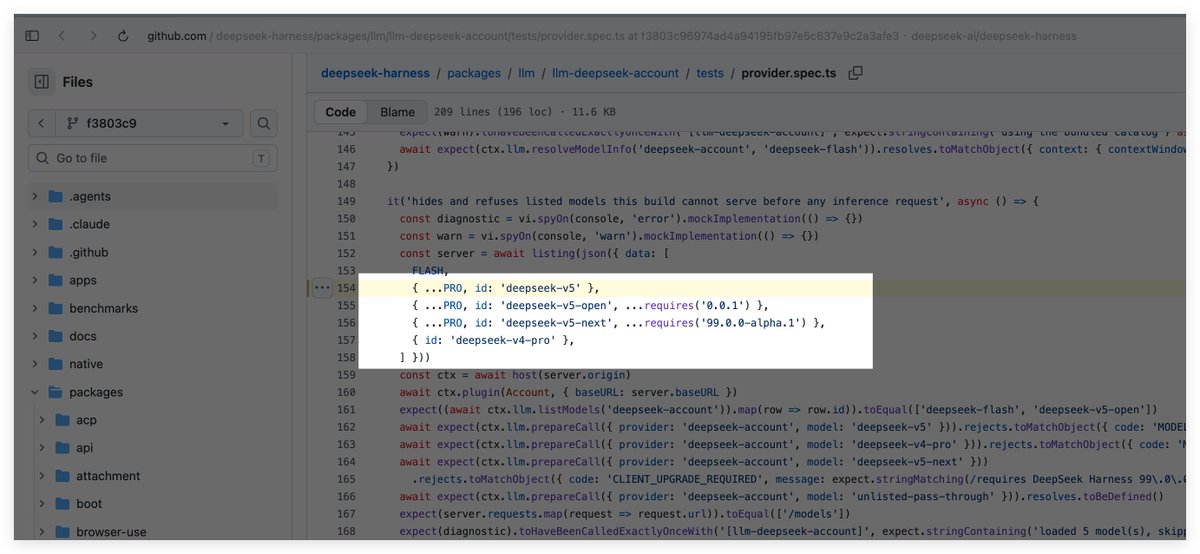
Task: Expand the benchmarks folder chevron
Action: 37,308
